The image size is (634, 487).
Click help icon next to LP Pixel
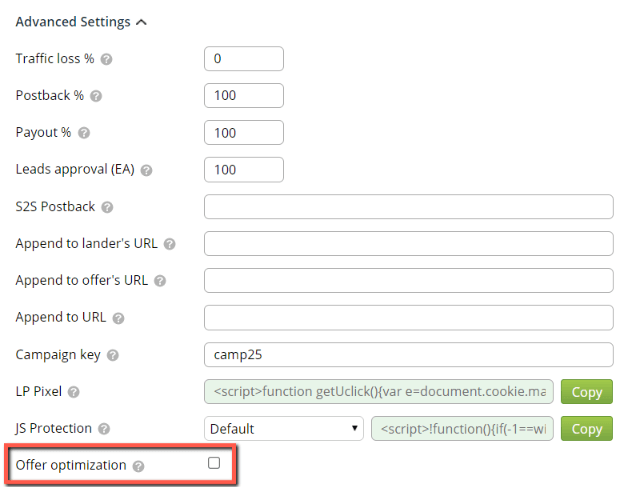pyautogui.click(x=74, y=392)
